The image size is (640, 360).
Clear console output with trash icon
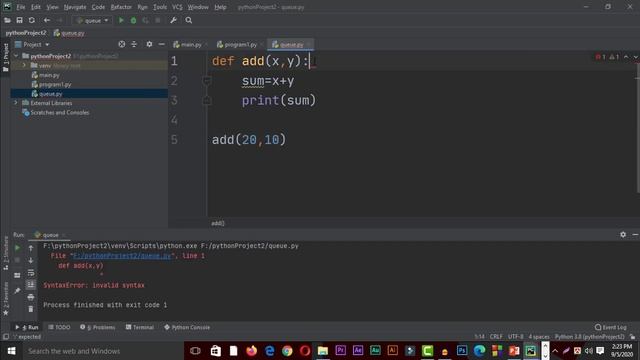[31, 309]
